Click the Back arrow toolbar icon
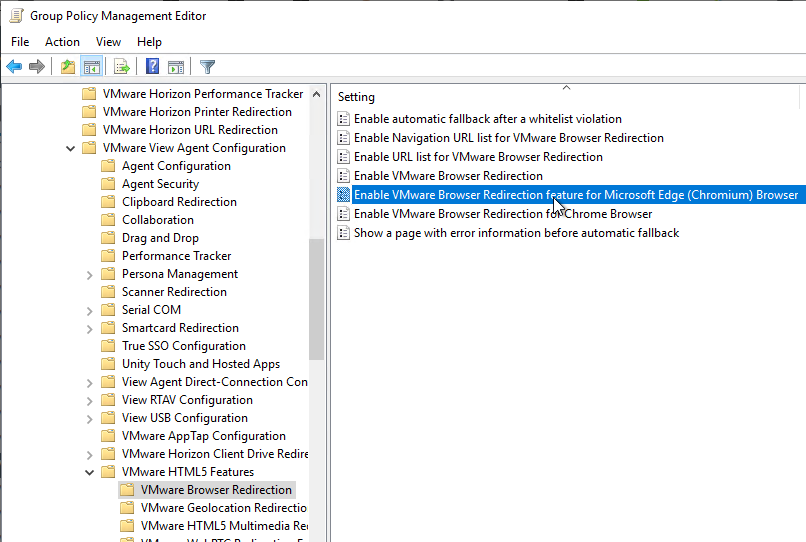806x542 pixels. (x=14, y=66)
